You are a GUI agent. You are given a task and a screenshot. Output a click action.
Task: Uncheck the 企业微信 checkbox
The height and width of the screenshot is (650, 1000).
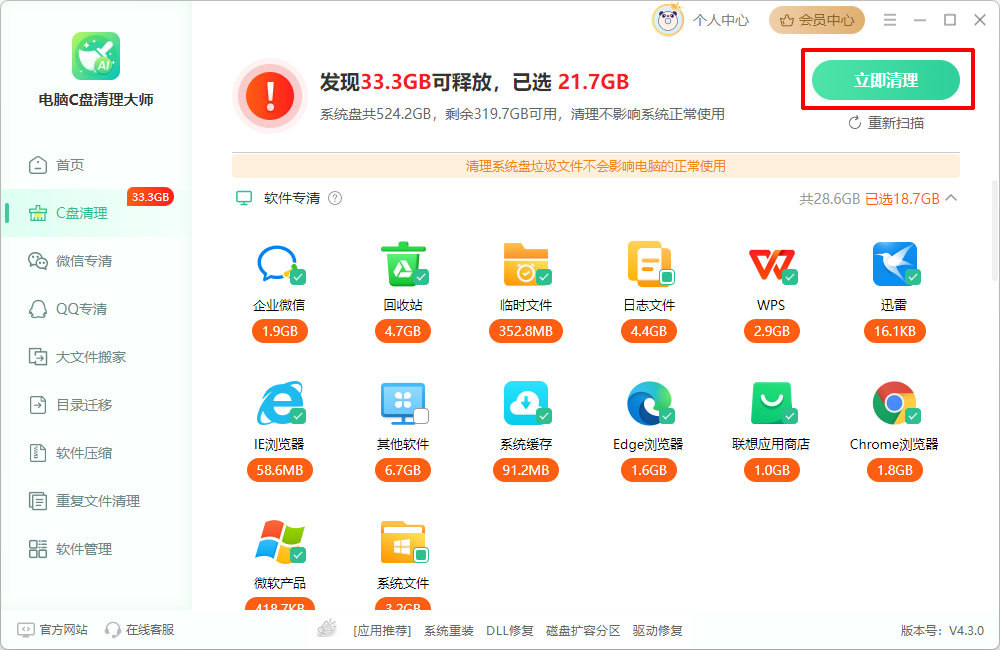298,277
